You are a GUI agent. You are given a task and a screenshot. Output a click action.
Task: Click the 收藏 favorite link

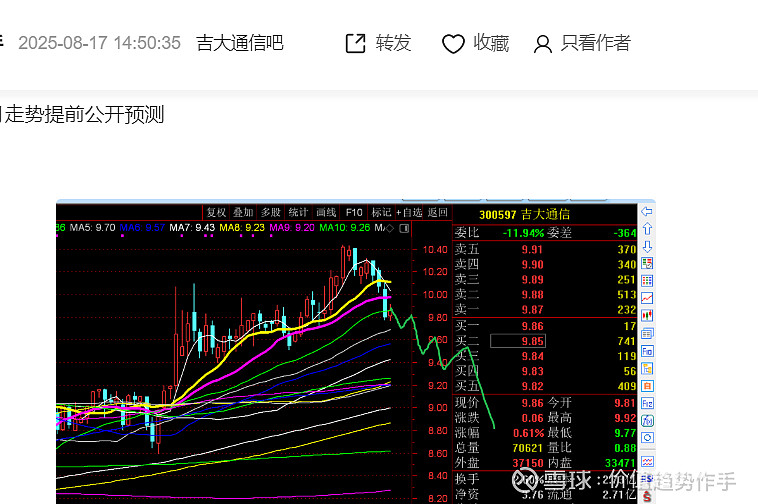point(491,43)
